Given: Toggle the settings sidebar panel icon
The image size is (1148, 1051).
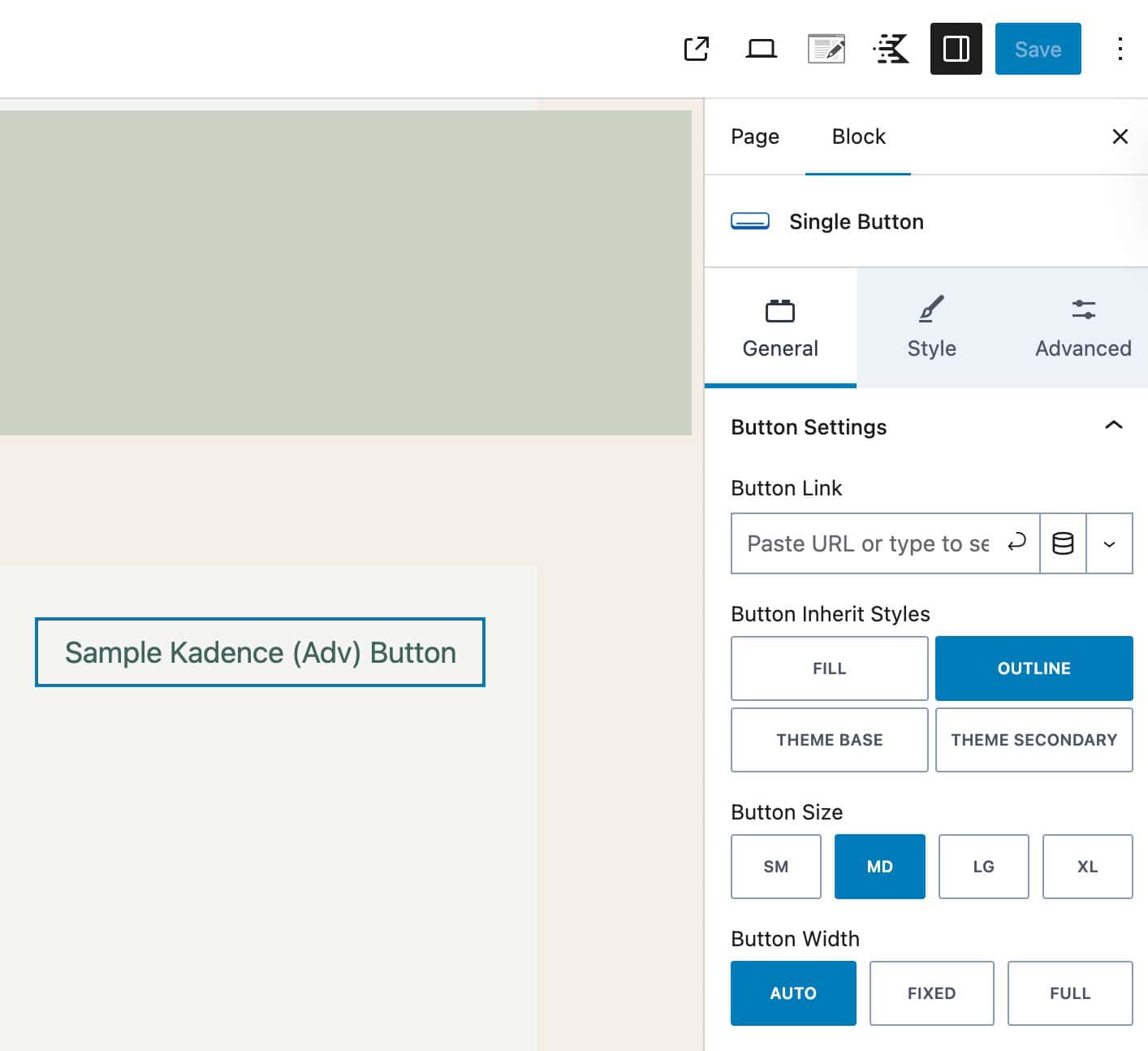Looking at the screenshot, I should (x=956, y=49).
